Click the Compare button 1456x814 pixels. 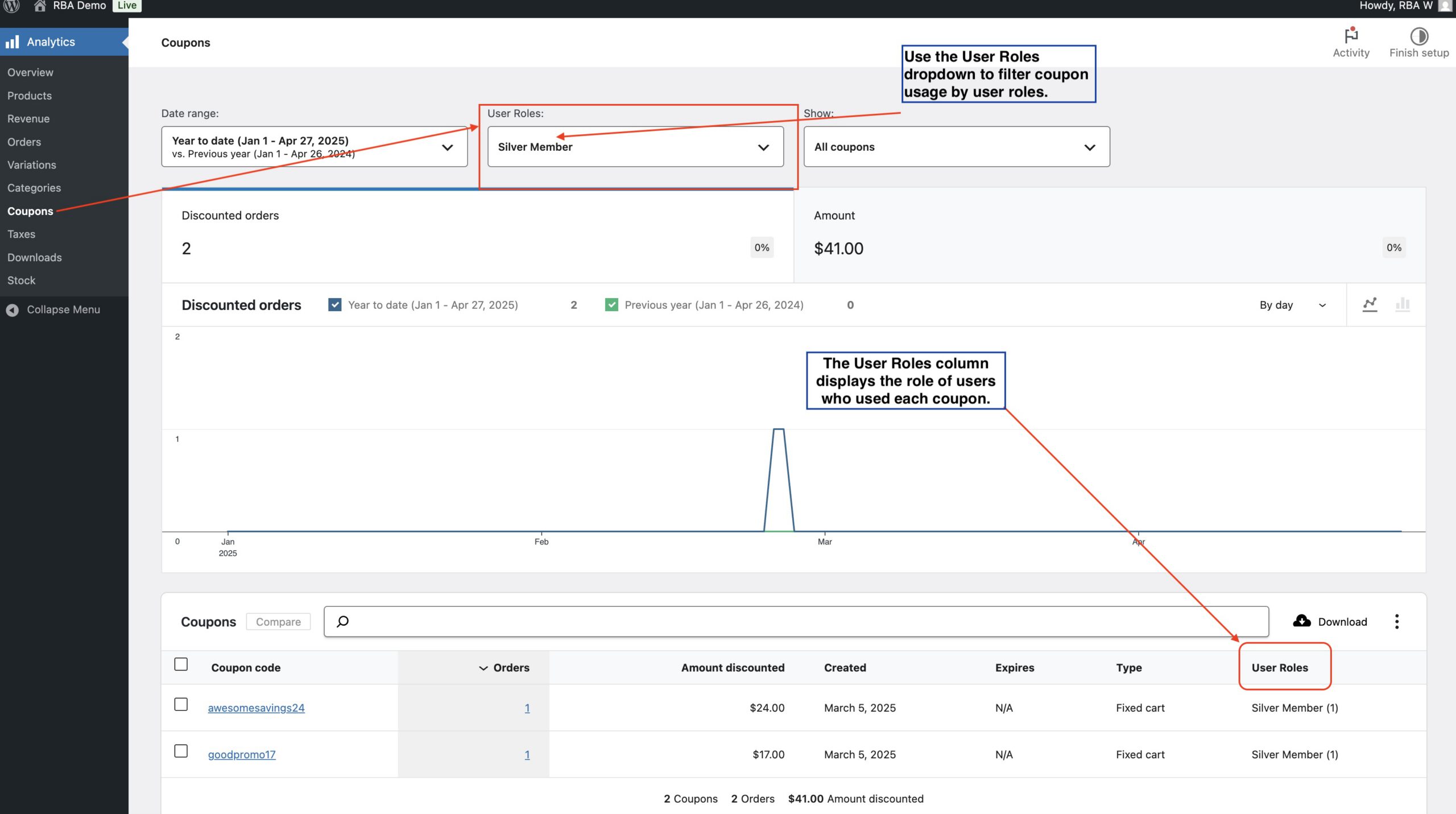(278, 622)
